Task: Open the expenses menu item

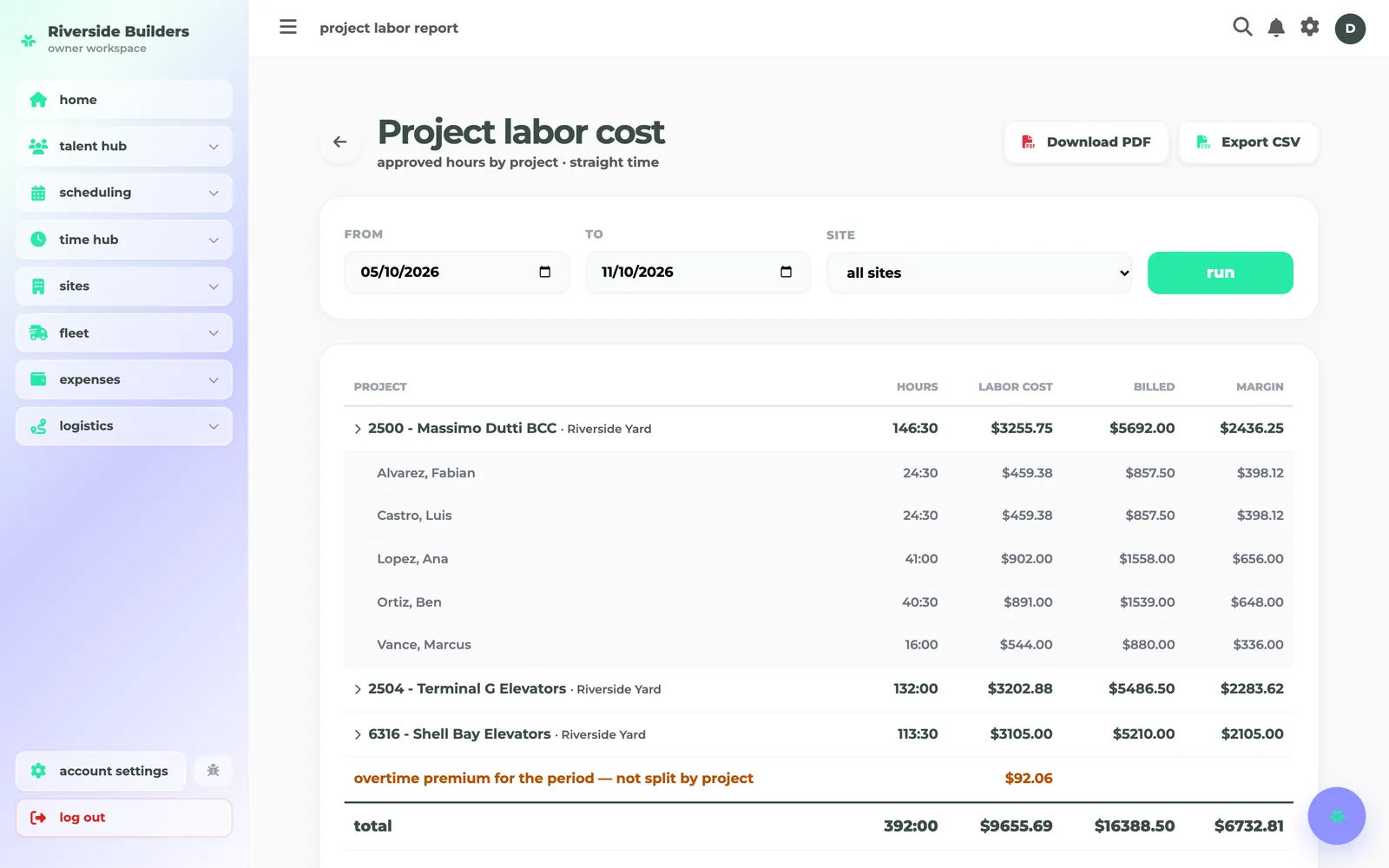Action: (124, 379)
